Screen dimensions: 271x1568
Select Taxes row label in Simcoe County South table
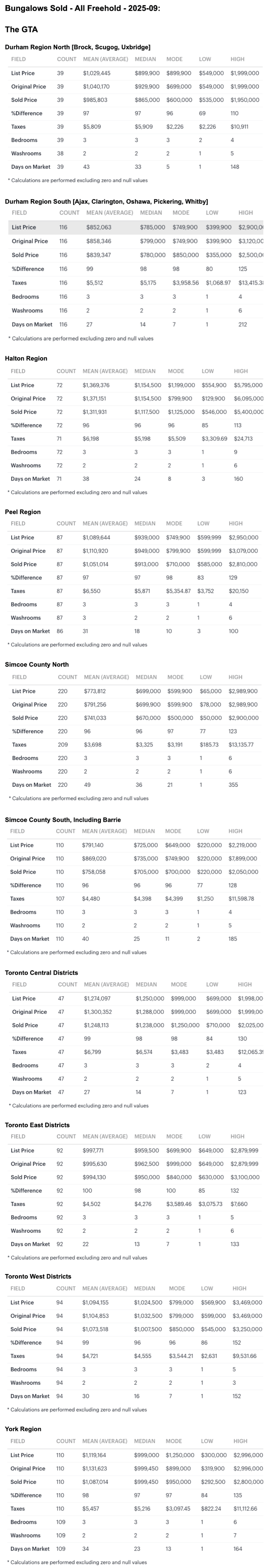pyautogui.click(x=18, y=898)
